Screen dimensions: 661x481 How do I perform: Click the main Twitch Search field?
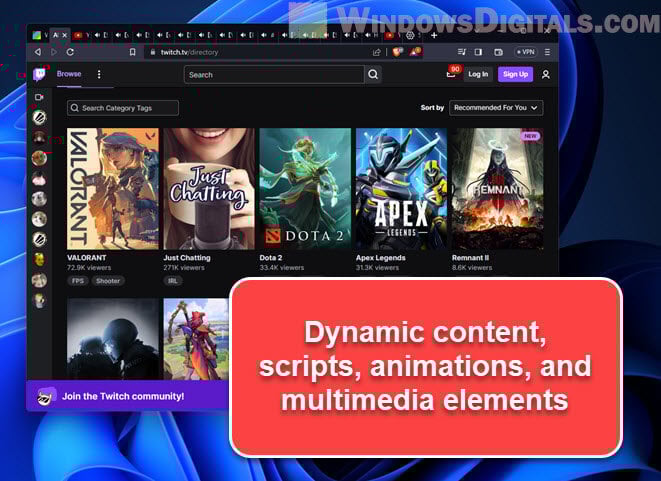click(x=274, y=75)
